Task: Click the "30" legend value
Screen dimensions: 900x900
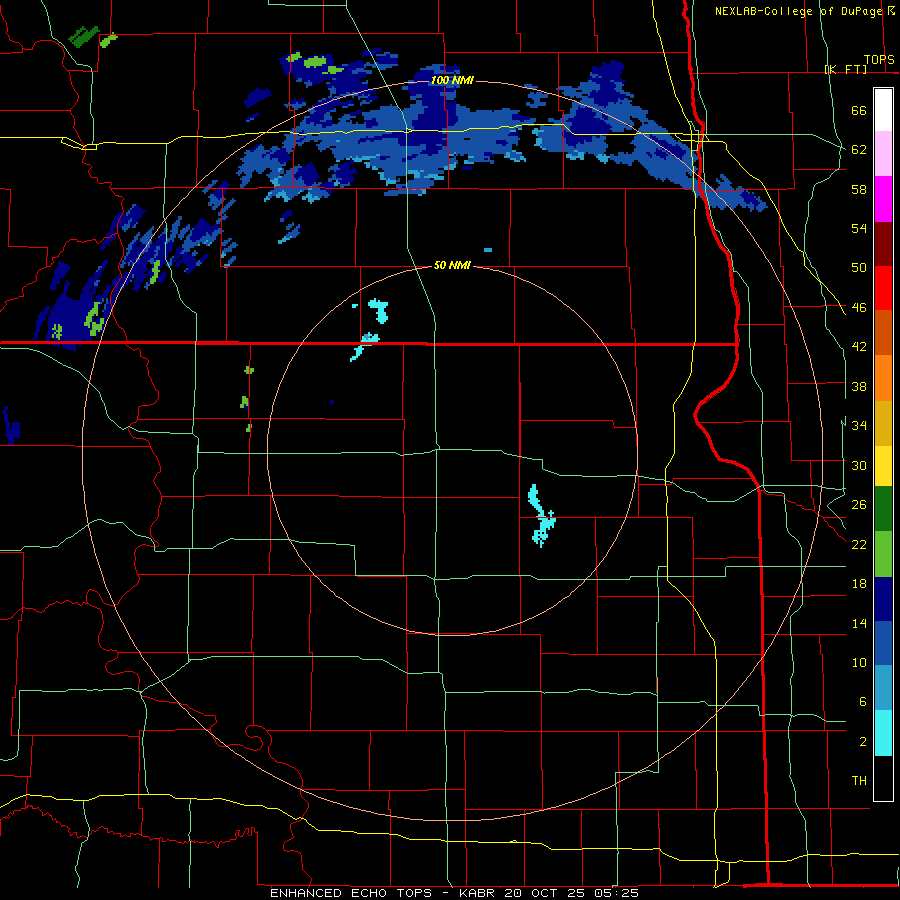Action: (x=859, y=465)
